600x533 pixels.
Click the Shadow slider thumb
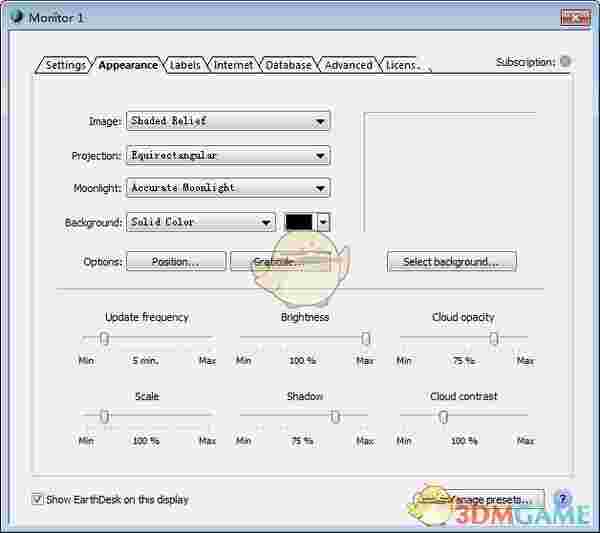click(335, 416)
